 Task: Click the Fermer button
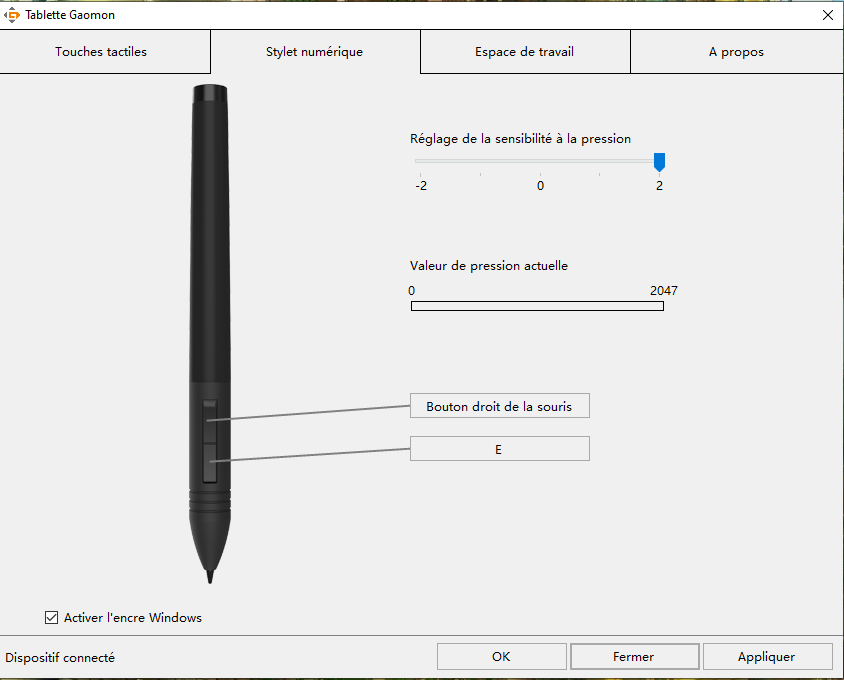tap(633, 657)
